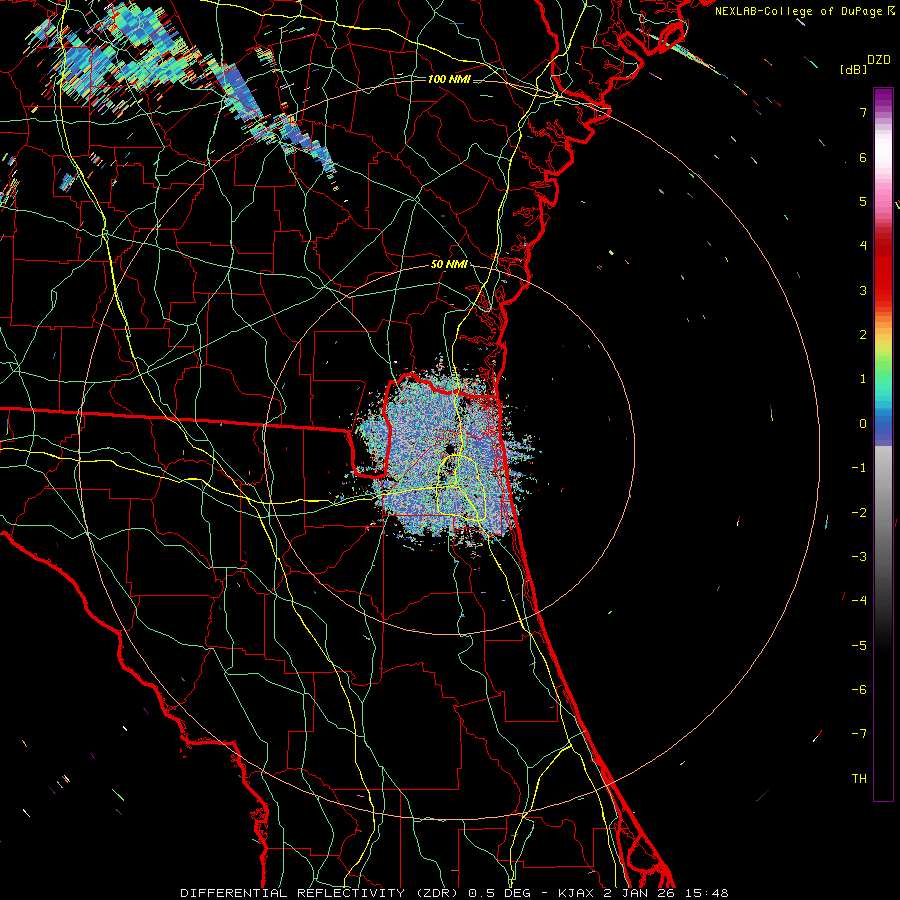
Task: Click the Differential Reflectivity product title caption
Action: pyautogui.click(x=453, y=893)
